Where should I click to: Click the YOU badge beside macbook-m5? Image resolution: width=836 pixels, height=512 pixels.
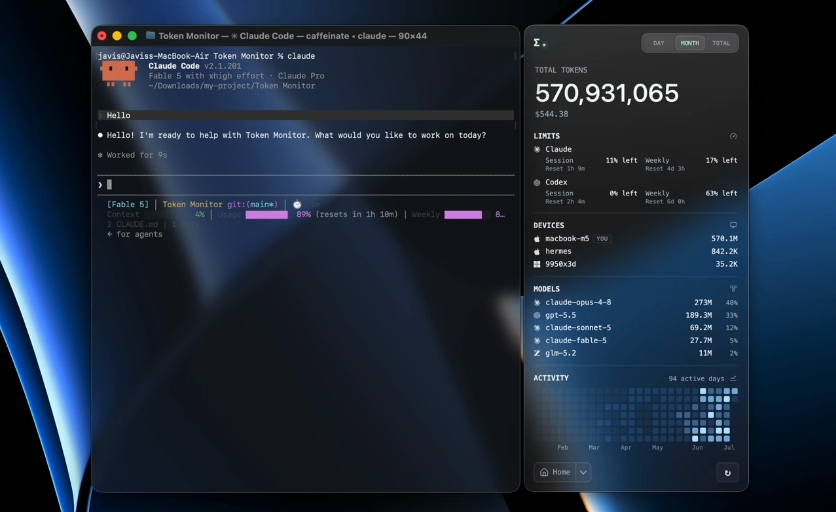pyautogui.click(x=602, y=239)
